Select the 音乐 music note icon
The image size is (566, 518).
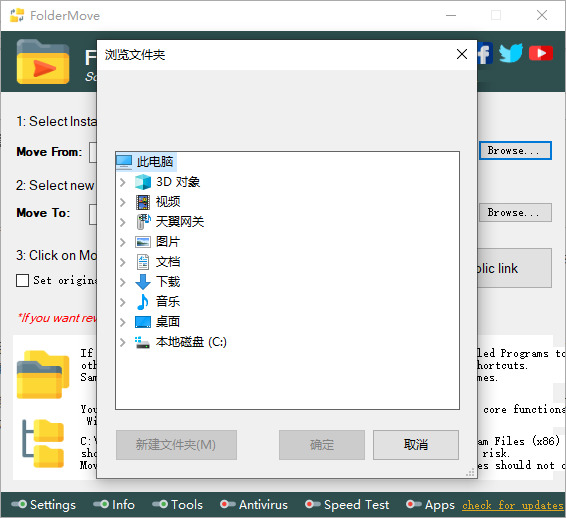pyautogui.click(x=143, y=302)
